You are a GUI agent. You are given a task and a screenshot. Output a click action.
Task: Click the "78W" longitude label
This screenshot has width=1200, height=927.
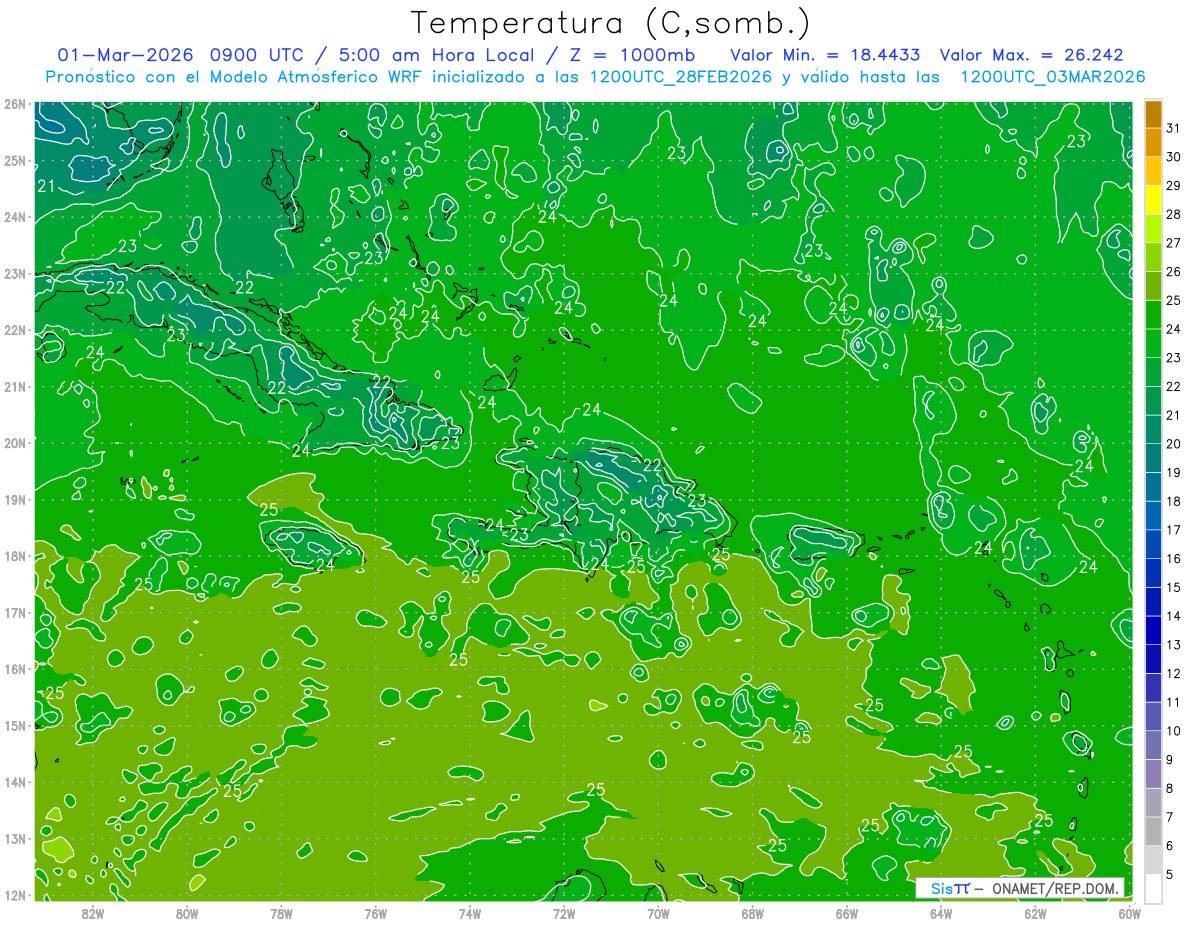[x=281, y=913]
